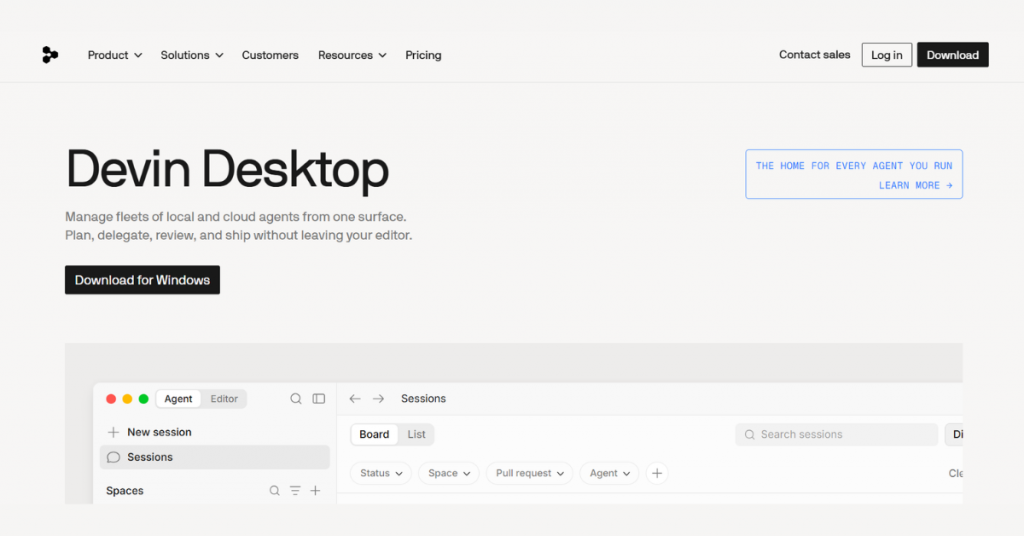Click the red close dot of the app window

tap(111, 399)
